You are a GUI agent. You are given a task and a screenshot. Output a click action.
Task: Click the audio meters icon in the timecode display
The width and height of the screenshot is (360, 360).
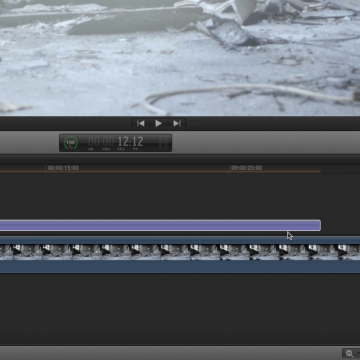[x=163, y=143]
